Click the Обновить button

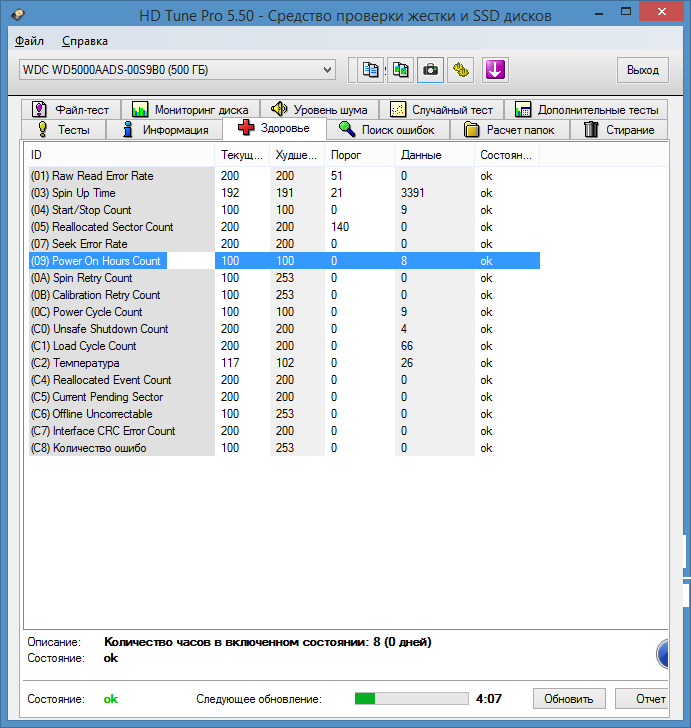click(x=569, y=699)
